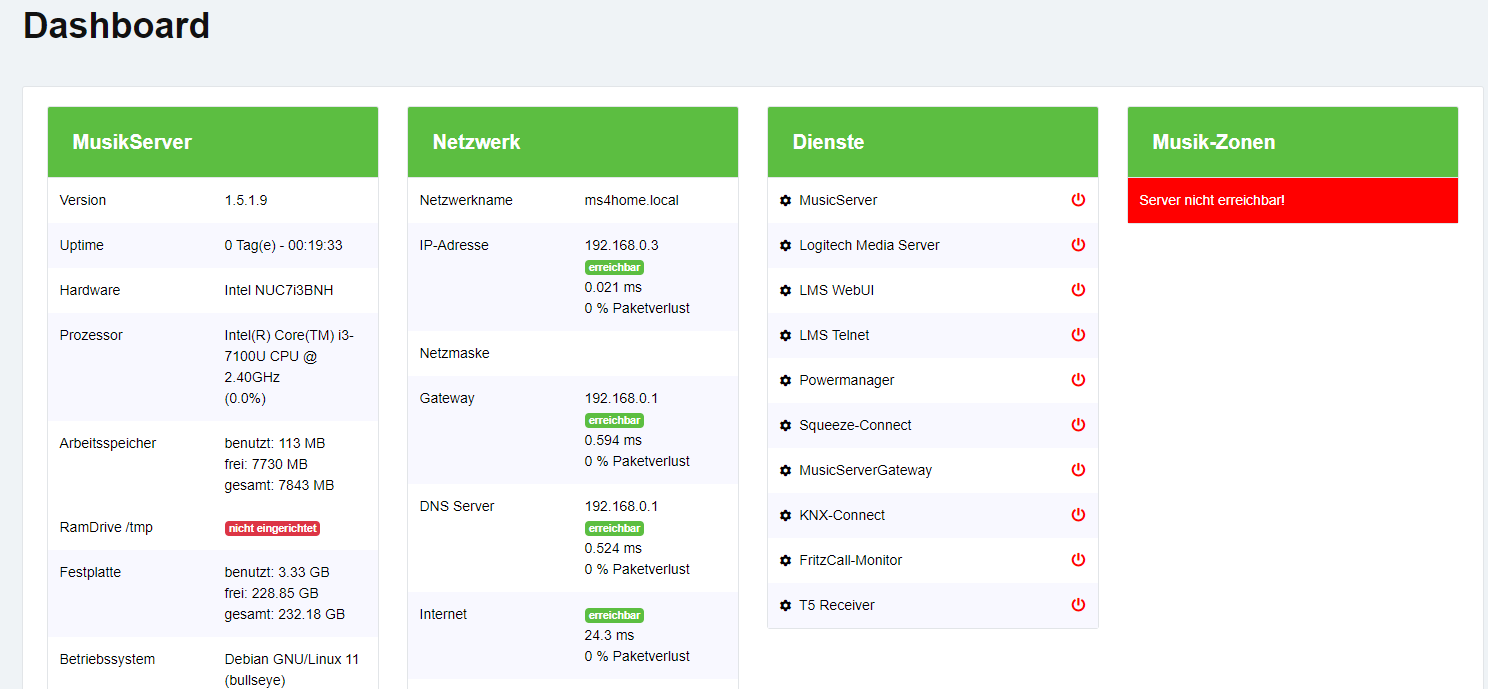Click the FritzCall-Monitor gear icon
Screen dimensions: 1488x689
tap(785, 560)
